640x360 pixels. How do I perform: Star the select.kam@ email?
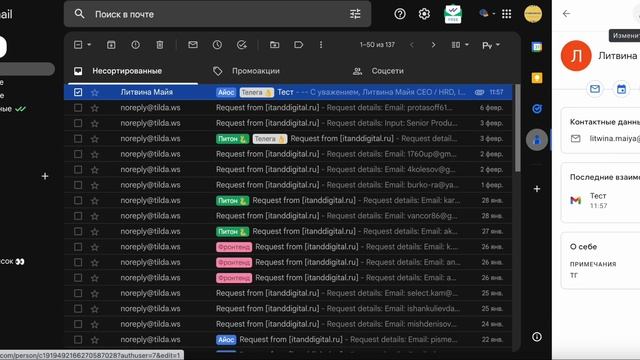pos(95,293)
